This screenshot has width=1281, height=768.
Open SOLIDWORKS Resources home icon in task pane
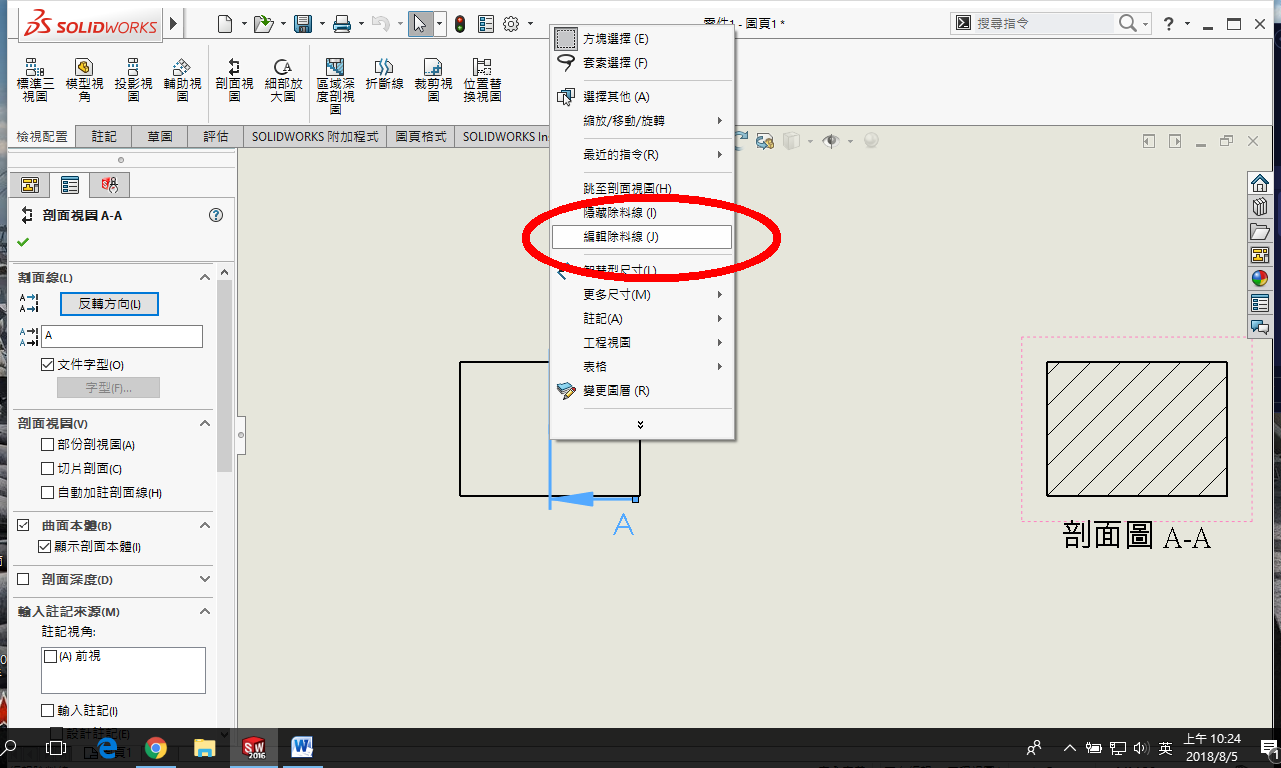[1260, 183]
